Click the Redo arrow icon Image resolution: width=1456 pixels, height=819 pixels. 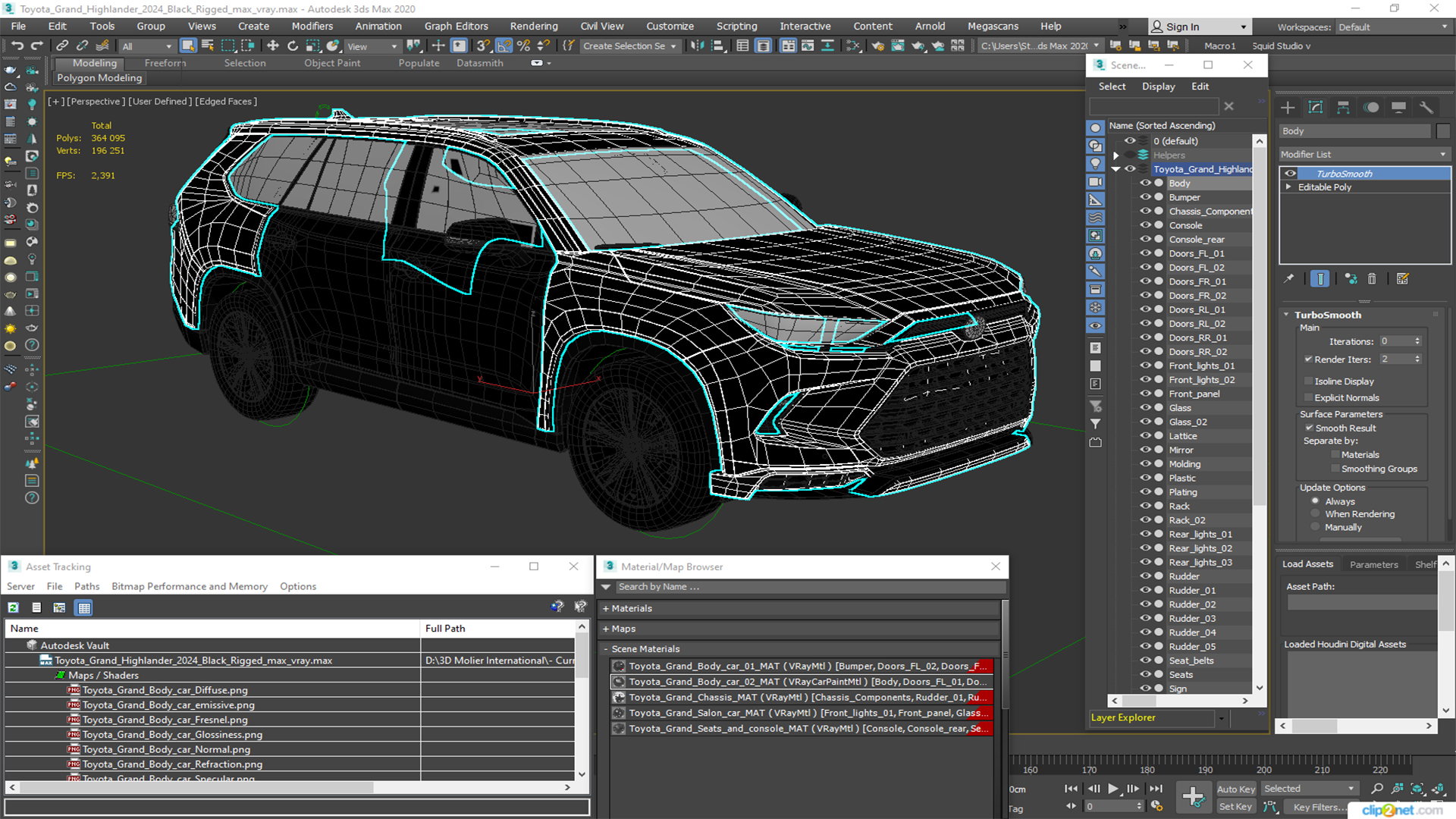[x=36, y=46]
